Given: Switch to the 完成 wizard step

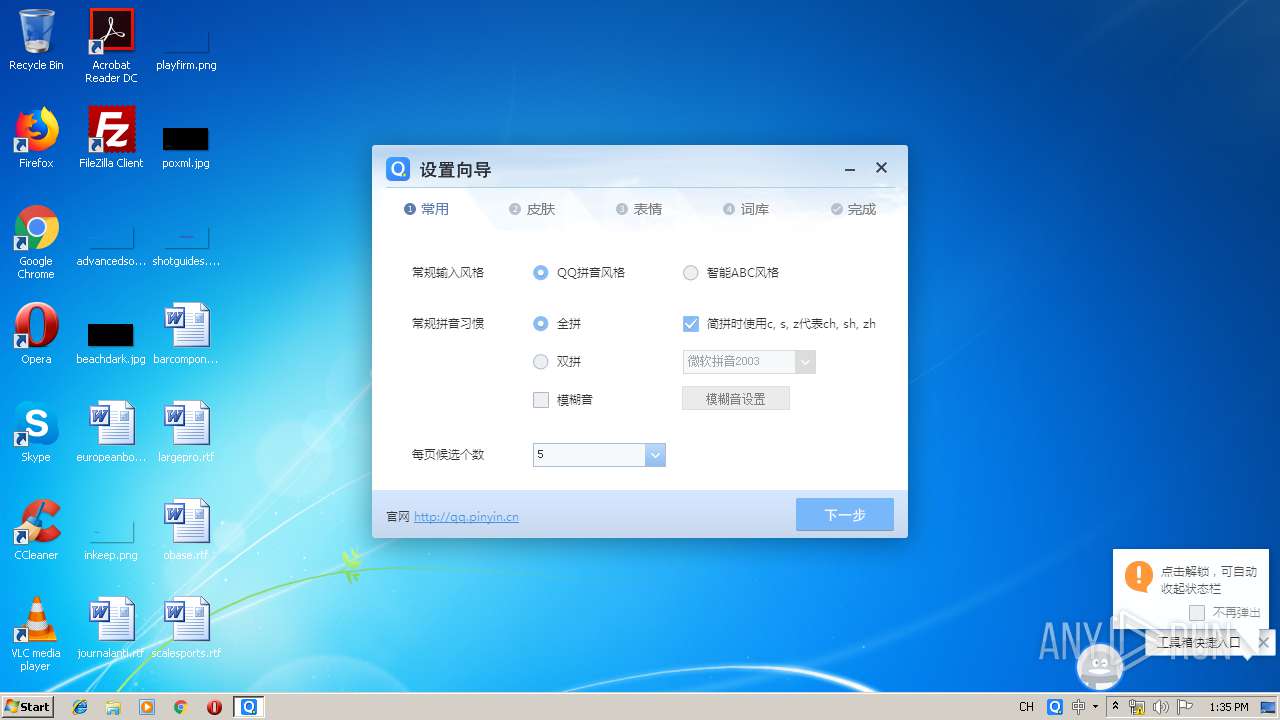Looking at the screenshot, I should (853, 209).
